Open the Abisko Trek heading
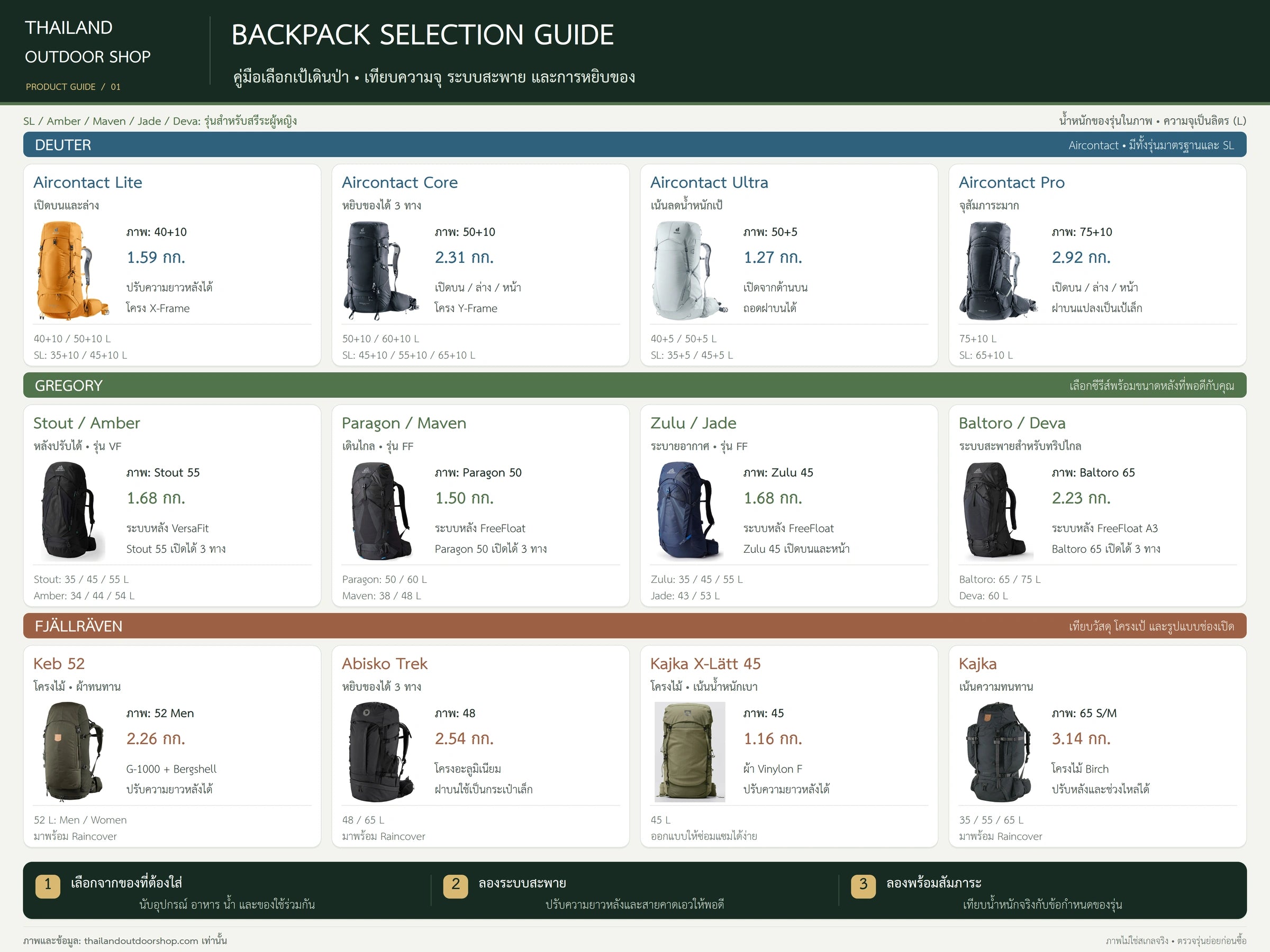 (385, 663)
